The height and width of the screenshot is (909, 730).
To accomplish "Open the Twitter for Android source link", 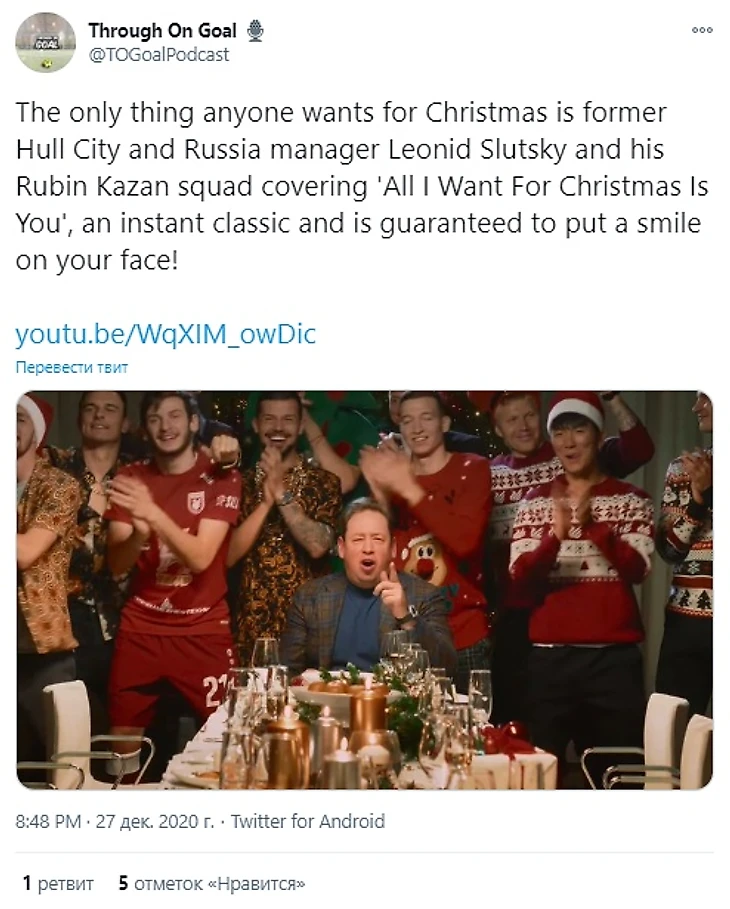I will (308, 821).
